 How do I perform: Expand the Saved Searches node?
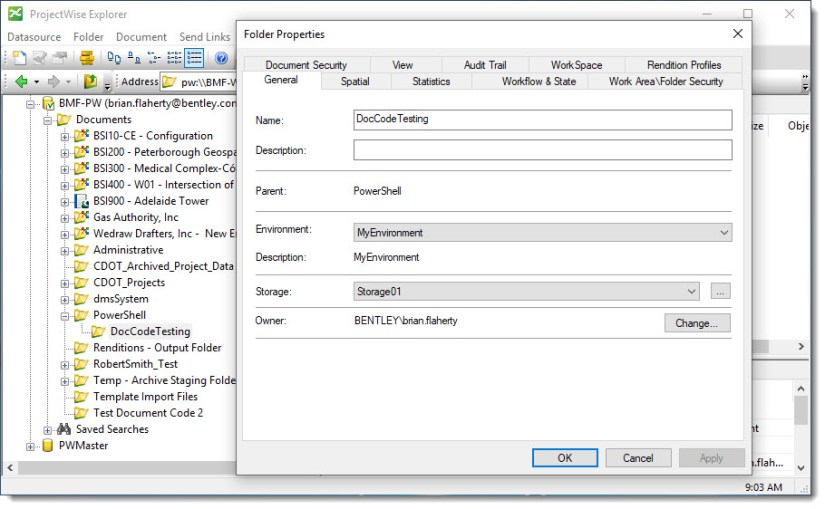click(47, 430)
